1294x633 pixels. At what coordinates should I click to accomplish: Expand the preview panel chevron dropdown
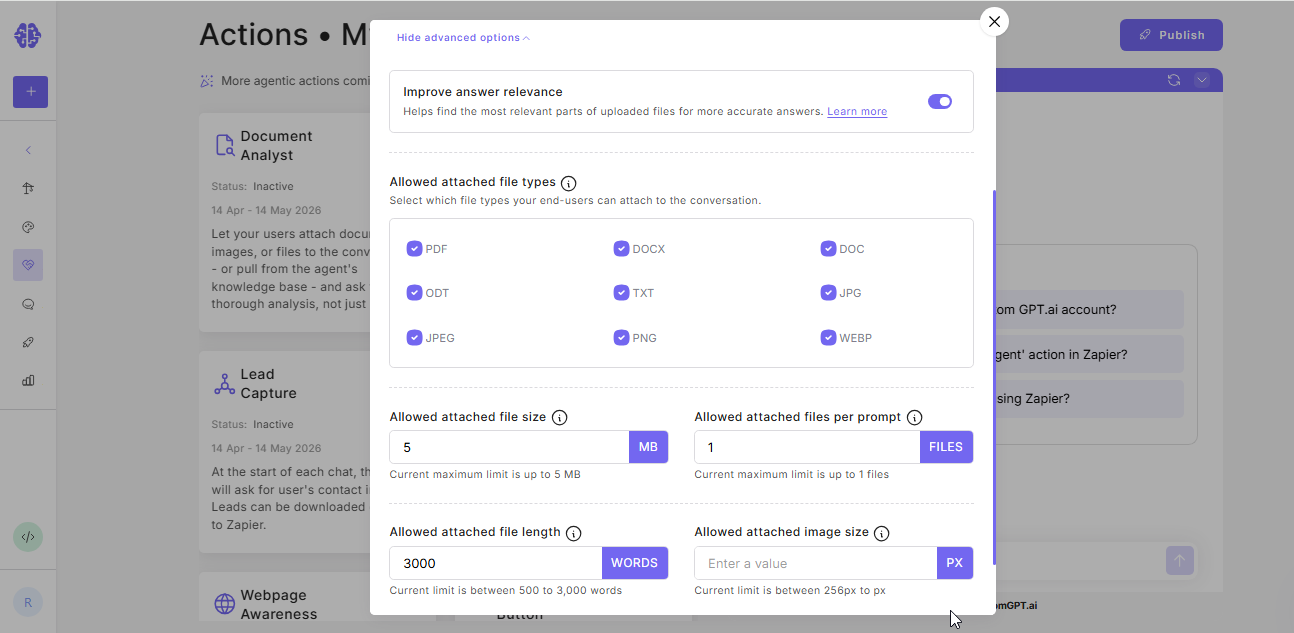[x=1202, y=80]
